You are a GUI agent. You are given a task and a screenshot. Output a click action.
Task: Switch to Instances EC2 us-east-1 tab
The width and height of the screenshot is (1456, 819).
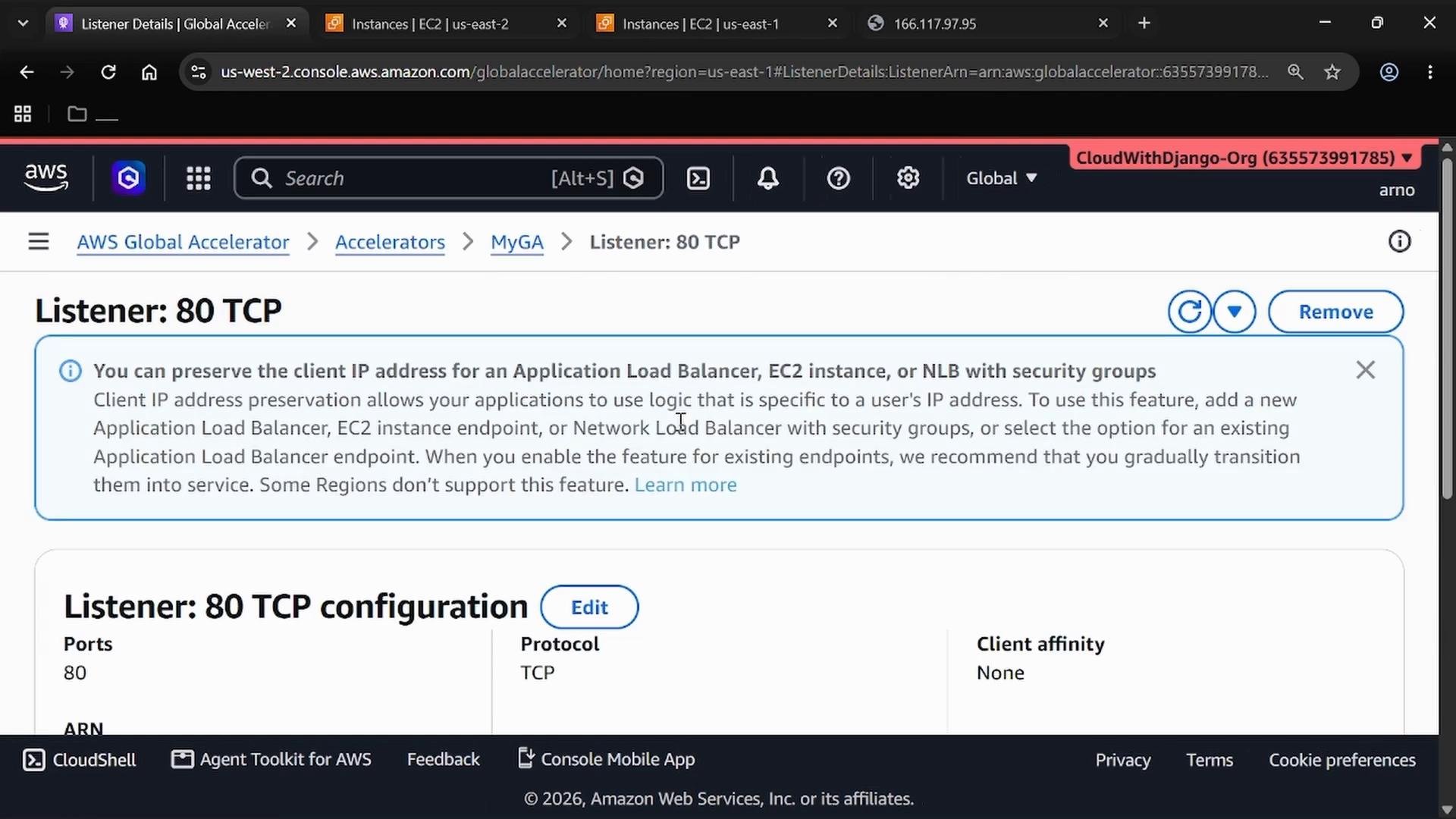click(718, 24)
